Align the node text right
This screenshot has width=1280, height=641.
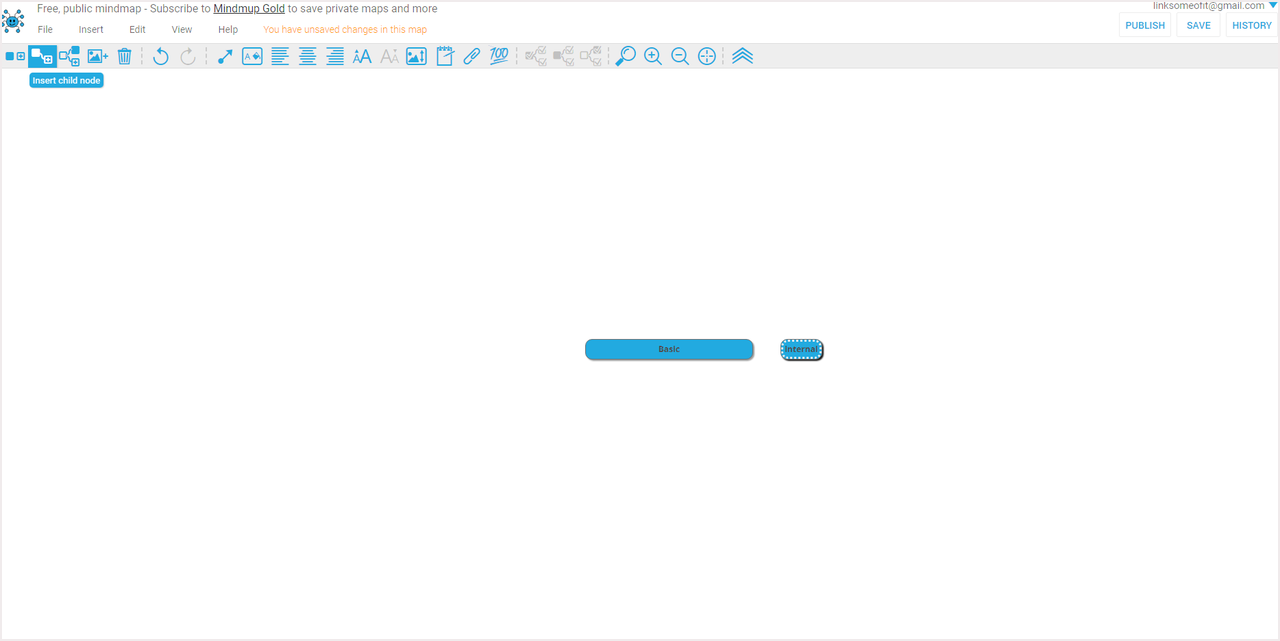(x=335, y=56)
